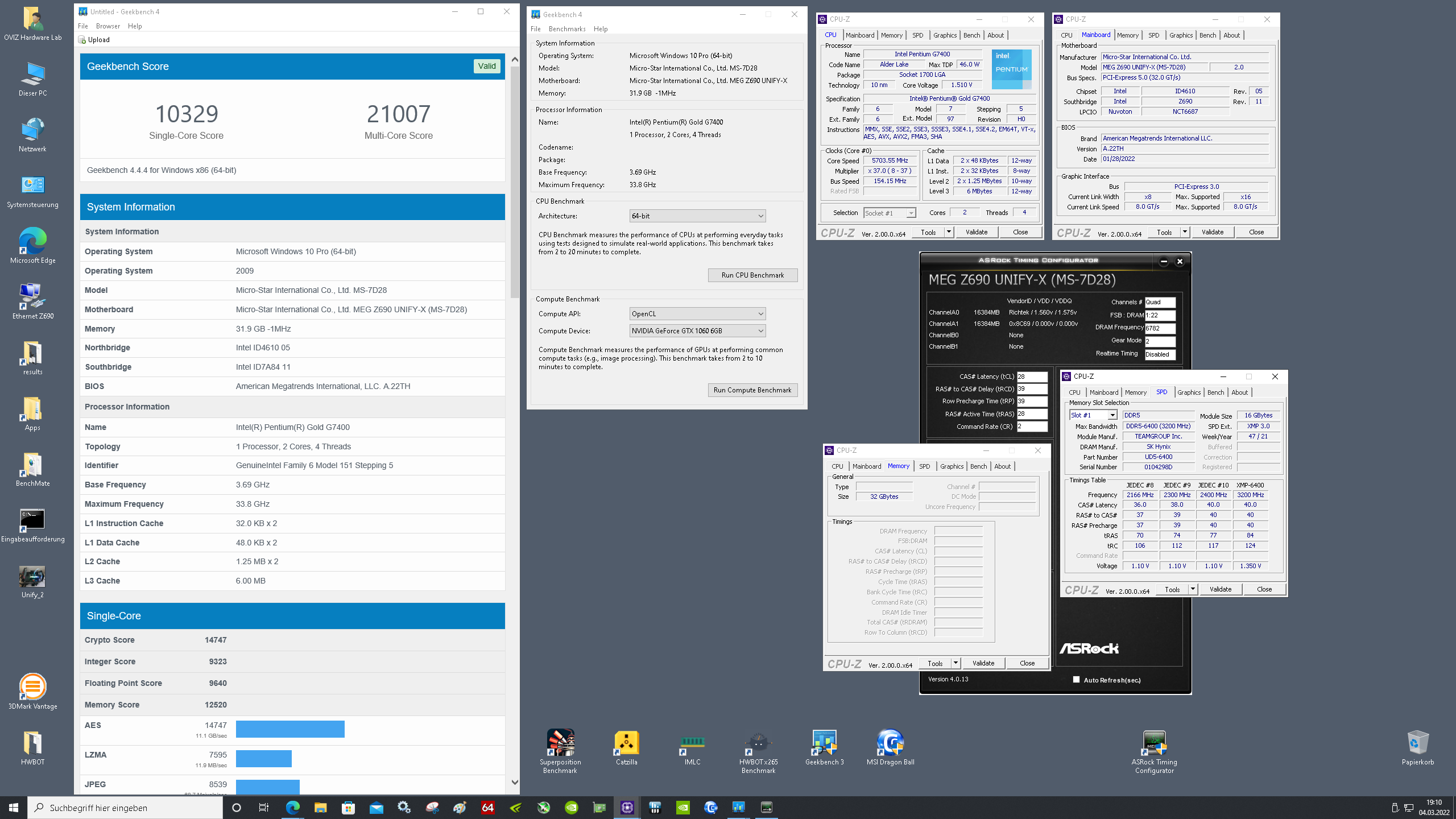Switch to Bench tab in CPU-Z CPU window
Viewport: 1456px width, 819px height.
[x=971, y=35]
